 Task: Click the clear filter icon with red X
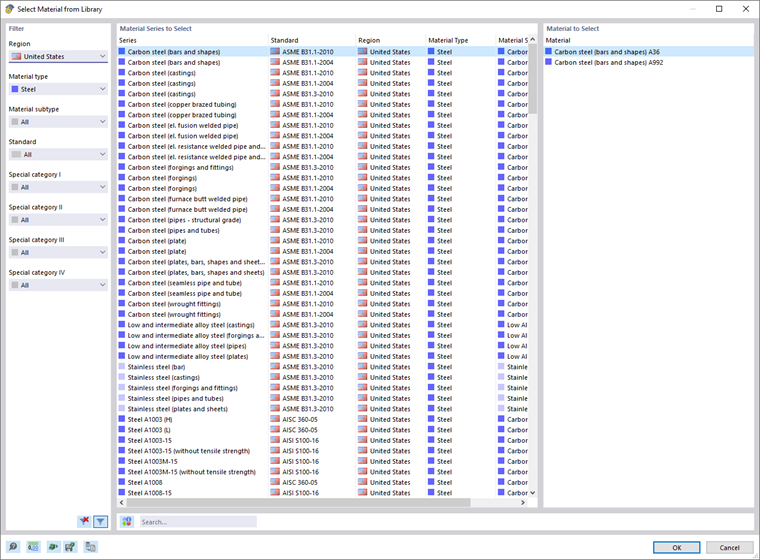84,521
